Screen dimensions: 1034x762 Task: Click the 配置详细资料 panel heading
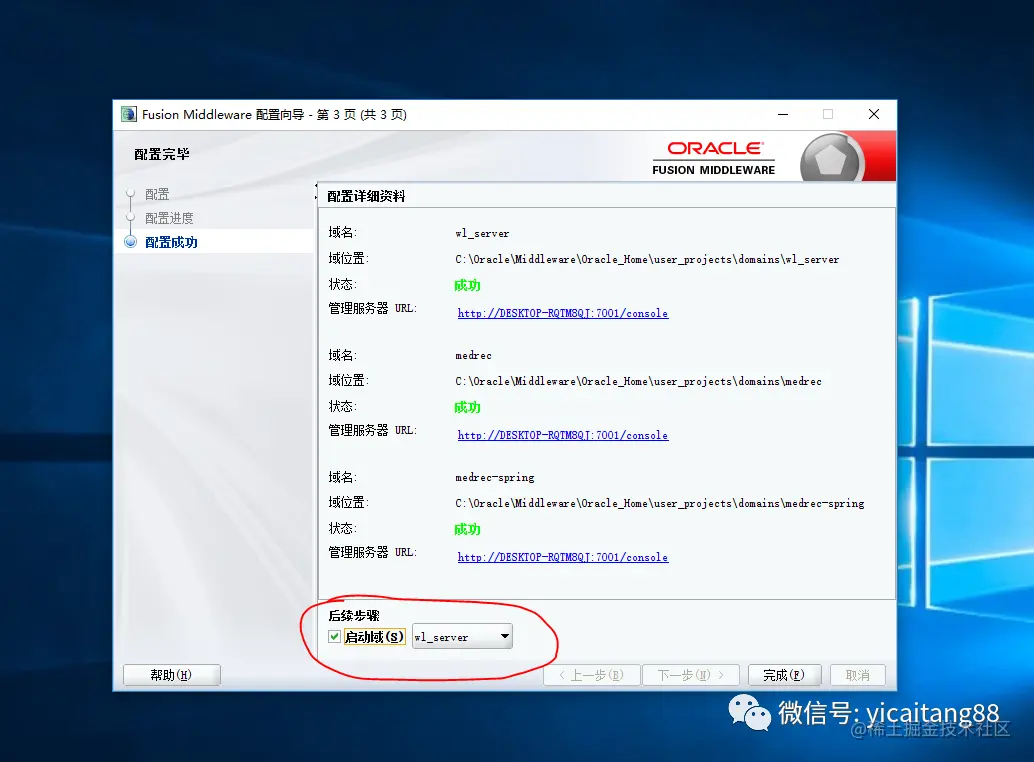tap(366, 196)
